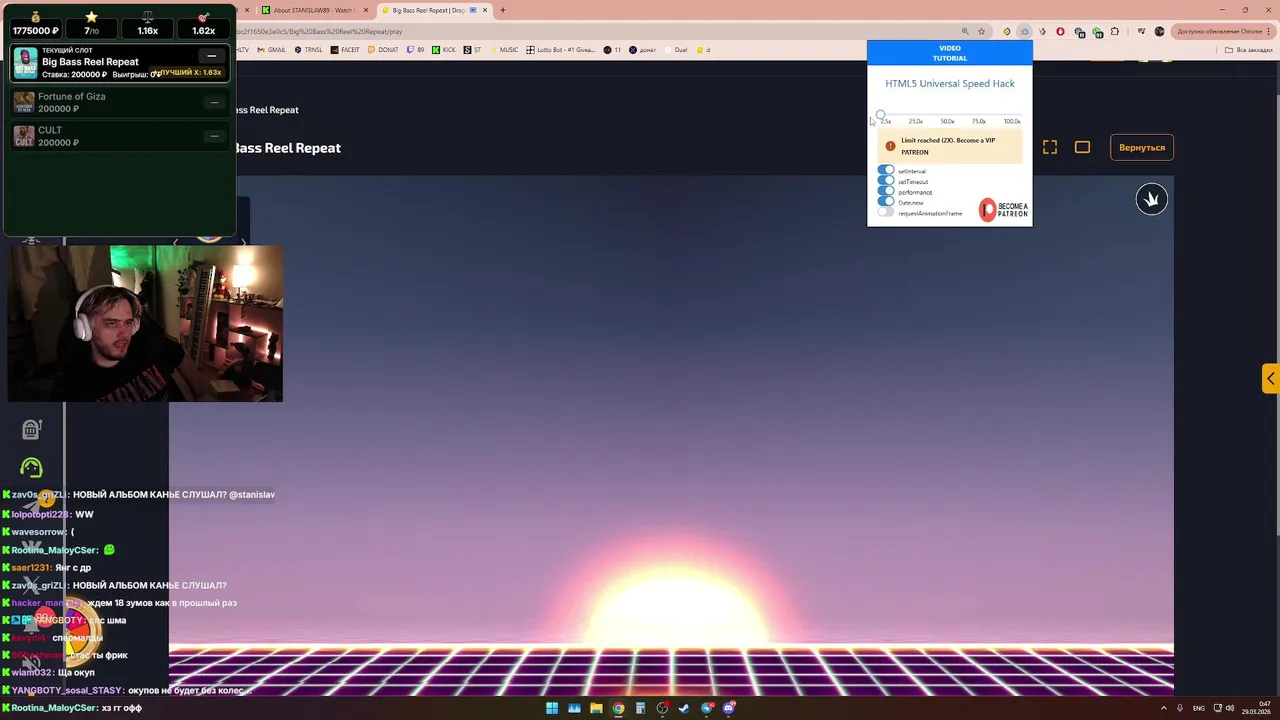Collapse the CULT slot entry
Screen dimensions: 1280x720
pyautogui.click(x=214, y=136)
